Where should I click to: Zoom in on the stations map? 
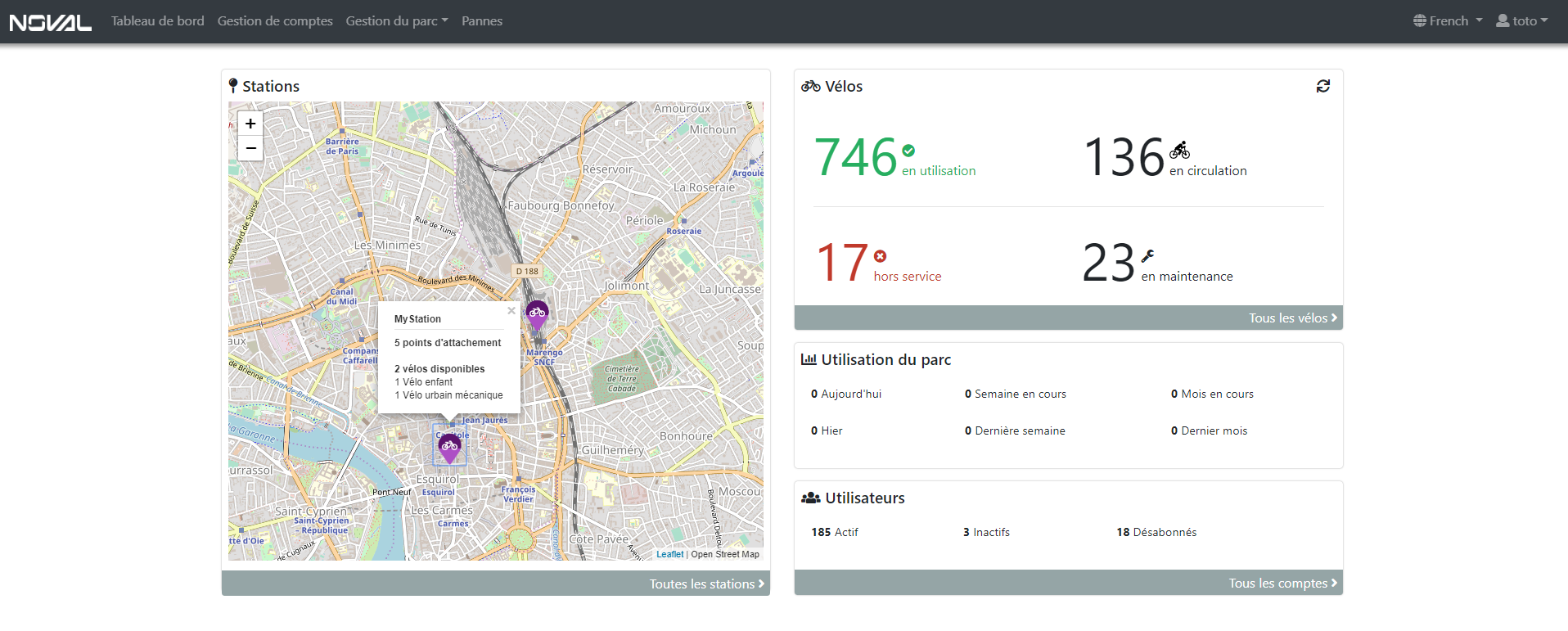[250, 124]
